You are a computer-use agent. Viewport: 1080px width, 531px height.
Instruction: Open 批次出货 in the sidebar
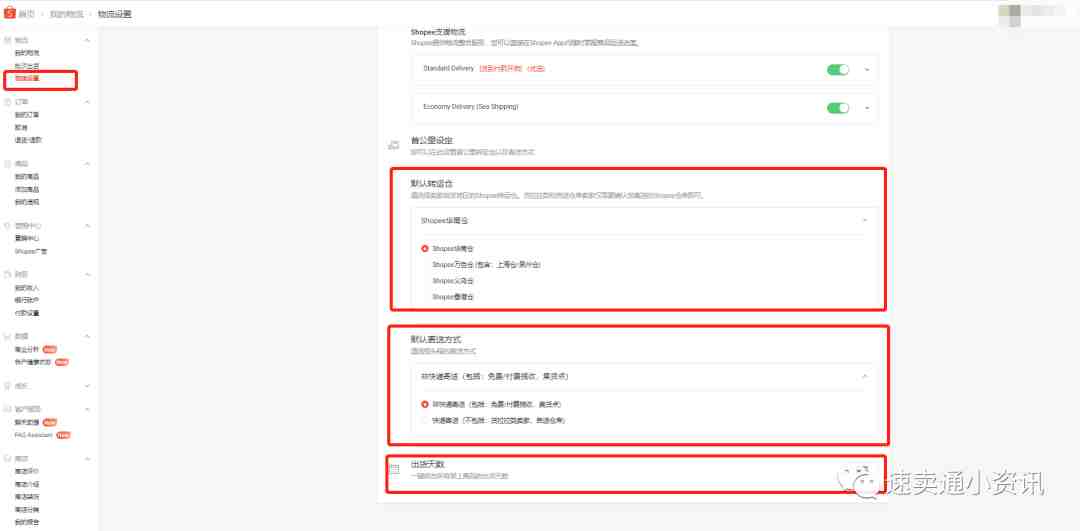coord(27,66)
